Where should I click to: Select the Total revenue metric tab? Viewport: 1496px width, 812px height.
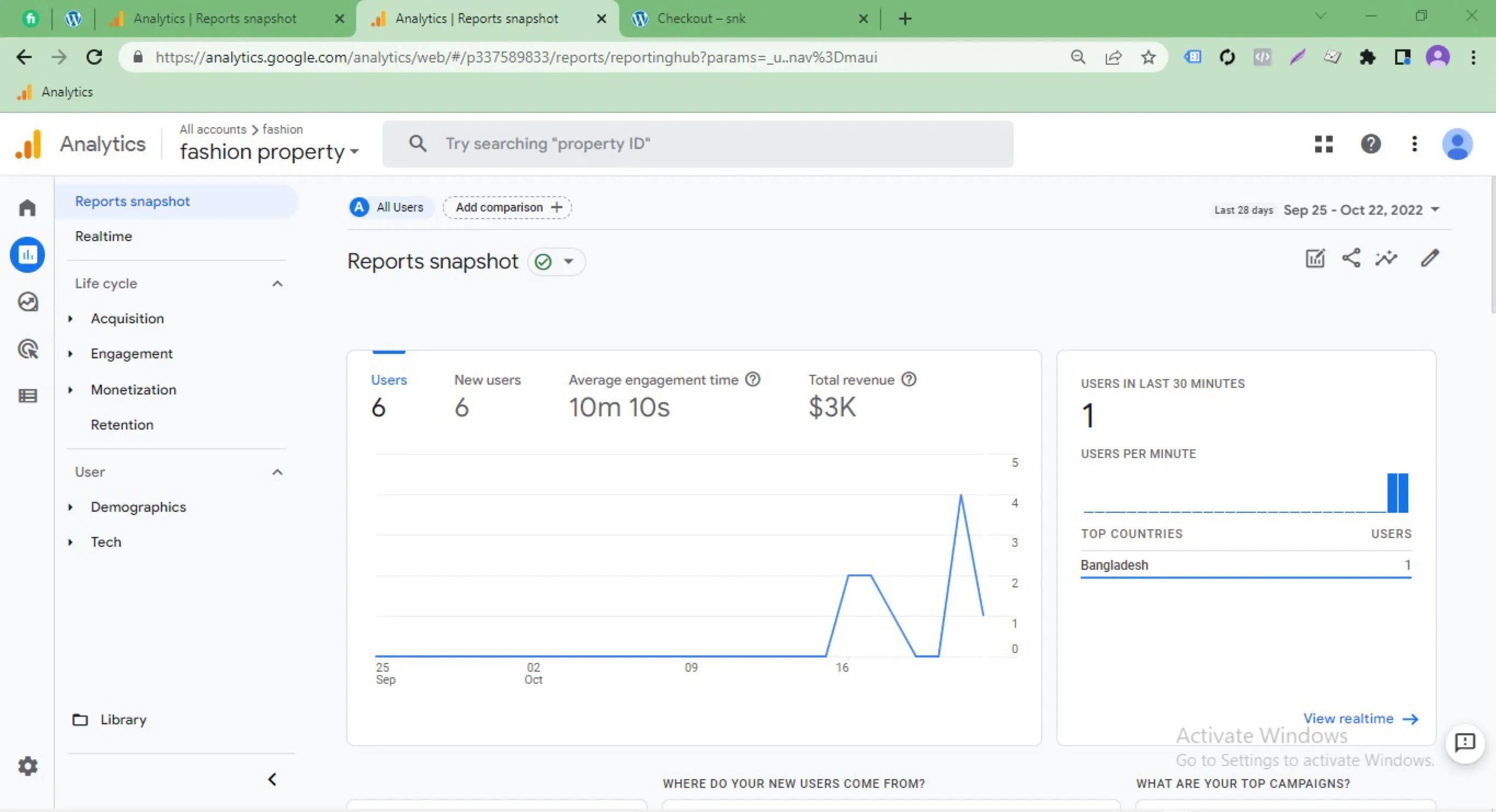pyautogui.click(x=863, y=395)
